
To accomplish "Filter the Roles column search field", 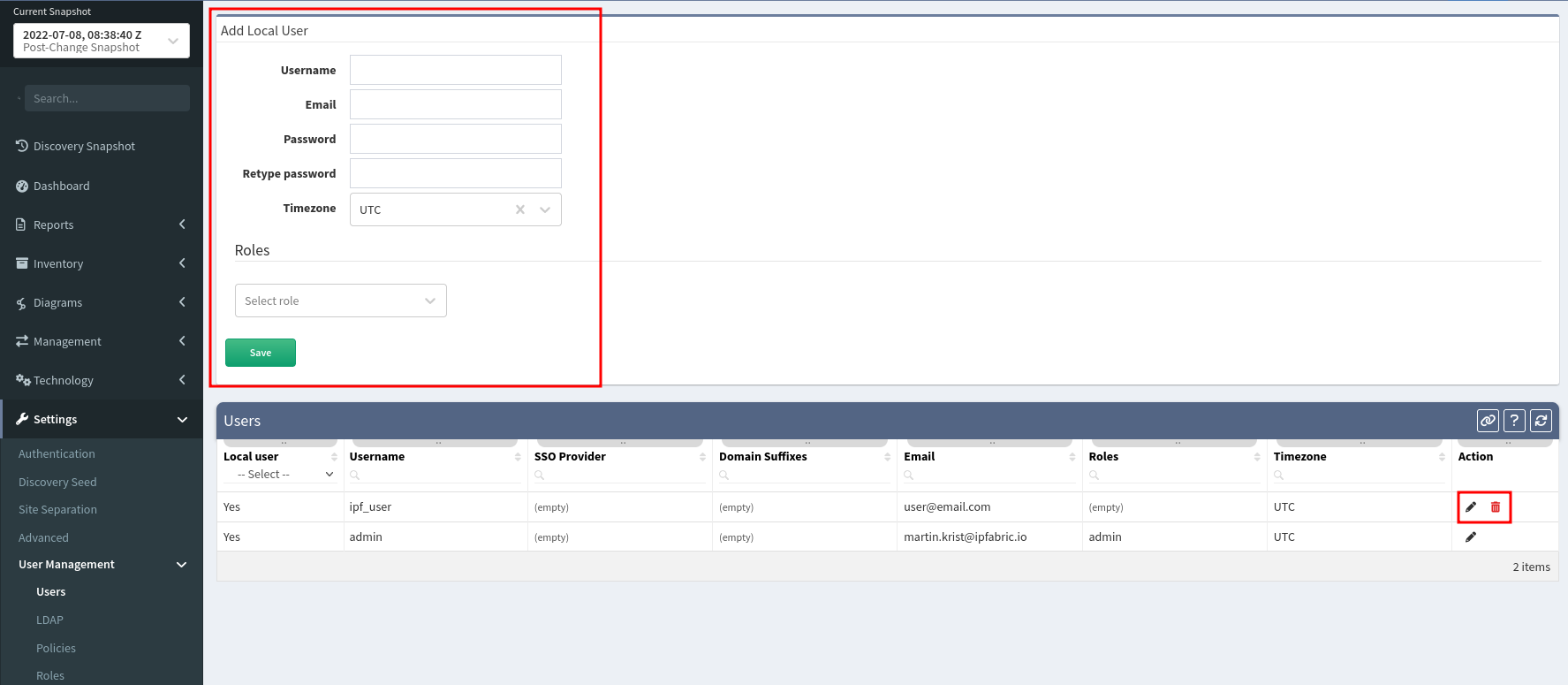I will coord(1175,476).
